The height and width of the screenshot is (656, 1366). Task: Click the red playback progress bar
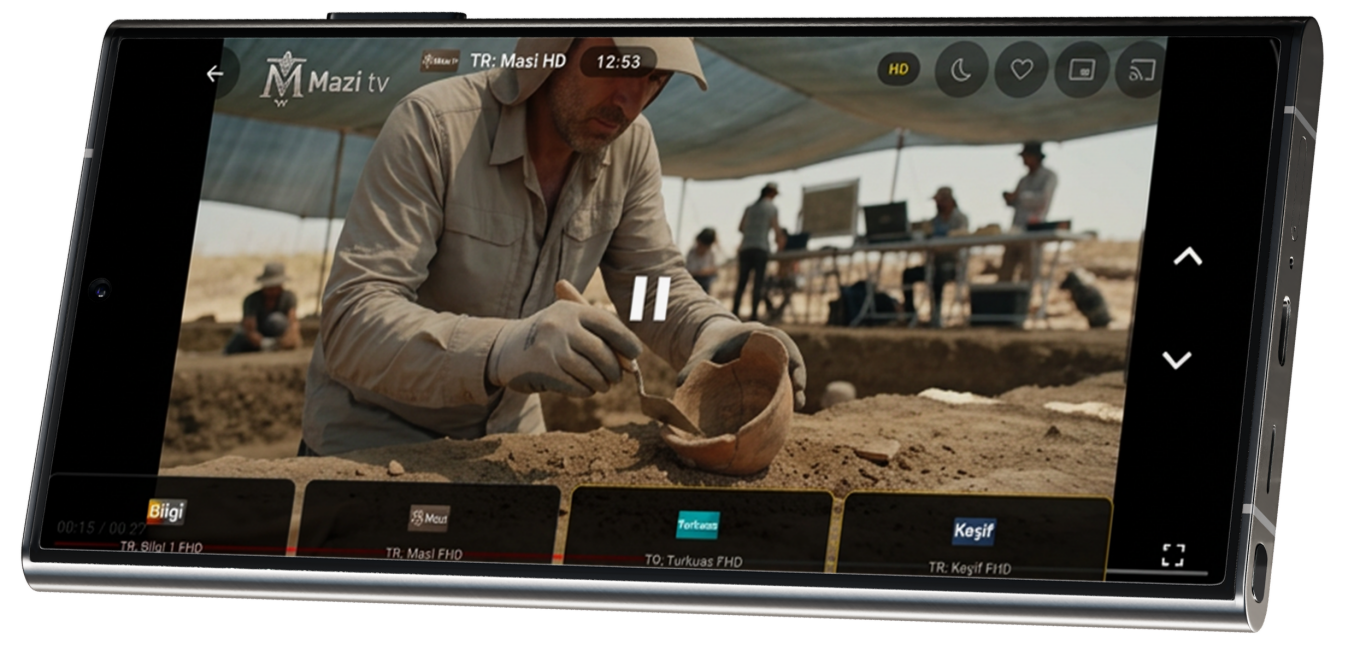(350, 551)
